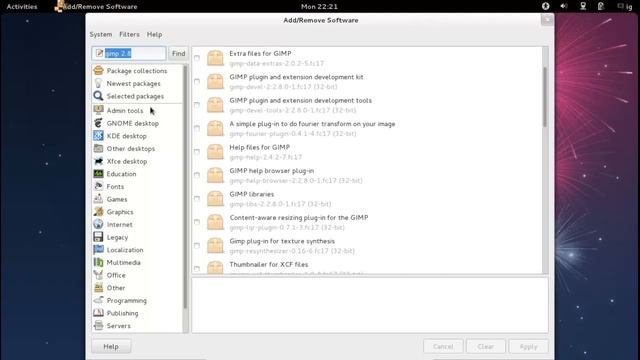Tick checkbox for GIMP libraries
Image resolution: width=640 pixels, height=360 pixels.
197,199
